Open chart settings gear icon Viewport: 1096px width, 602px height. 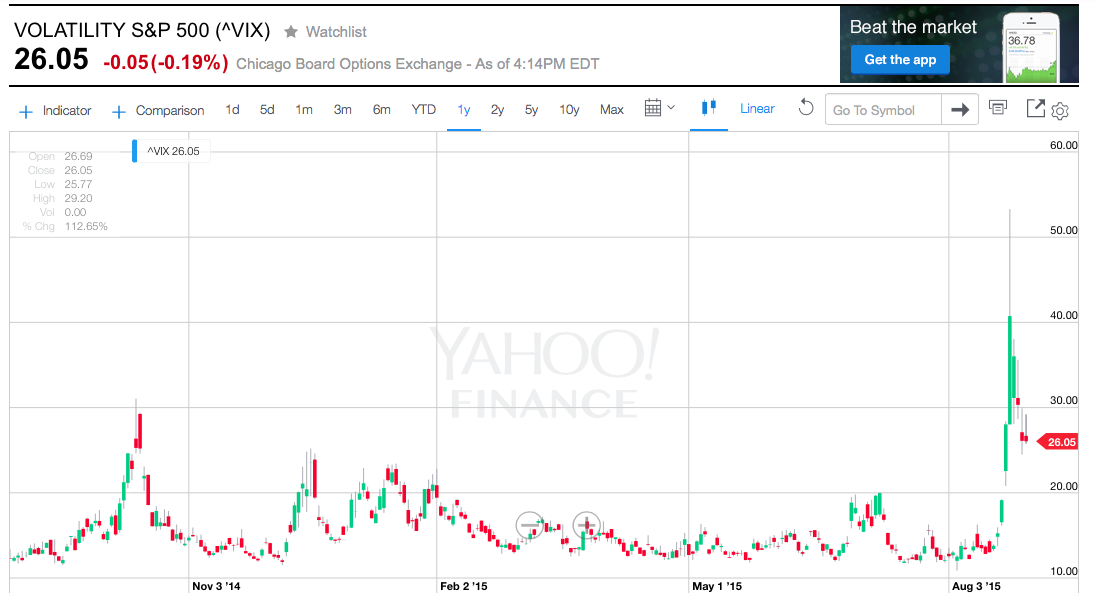tap(1060, 111)
